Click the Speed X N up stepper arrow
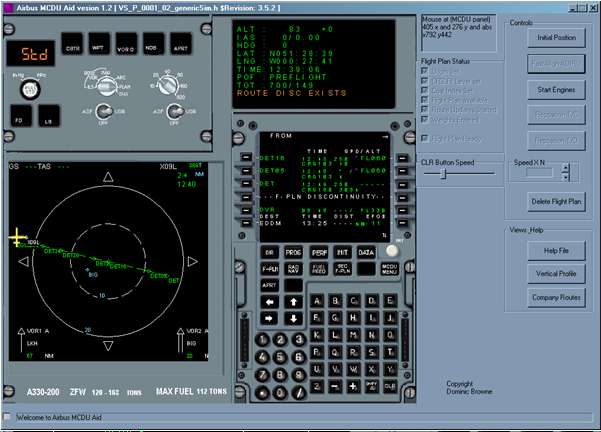This screenshot has height=432, width=601. click(x=565, y=168)
